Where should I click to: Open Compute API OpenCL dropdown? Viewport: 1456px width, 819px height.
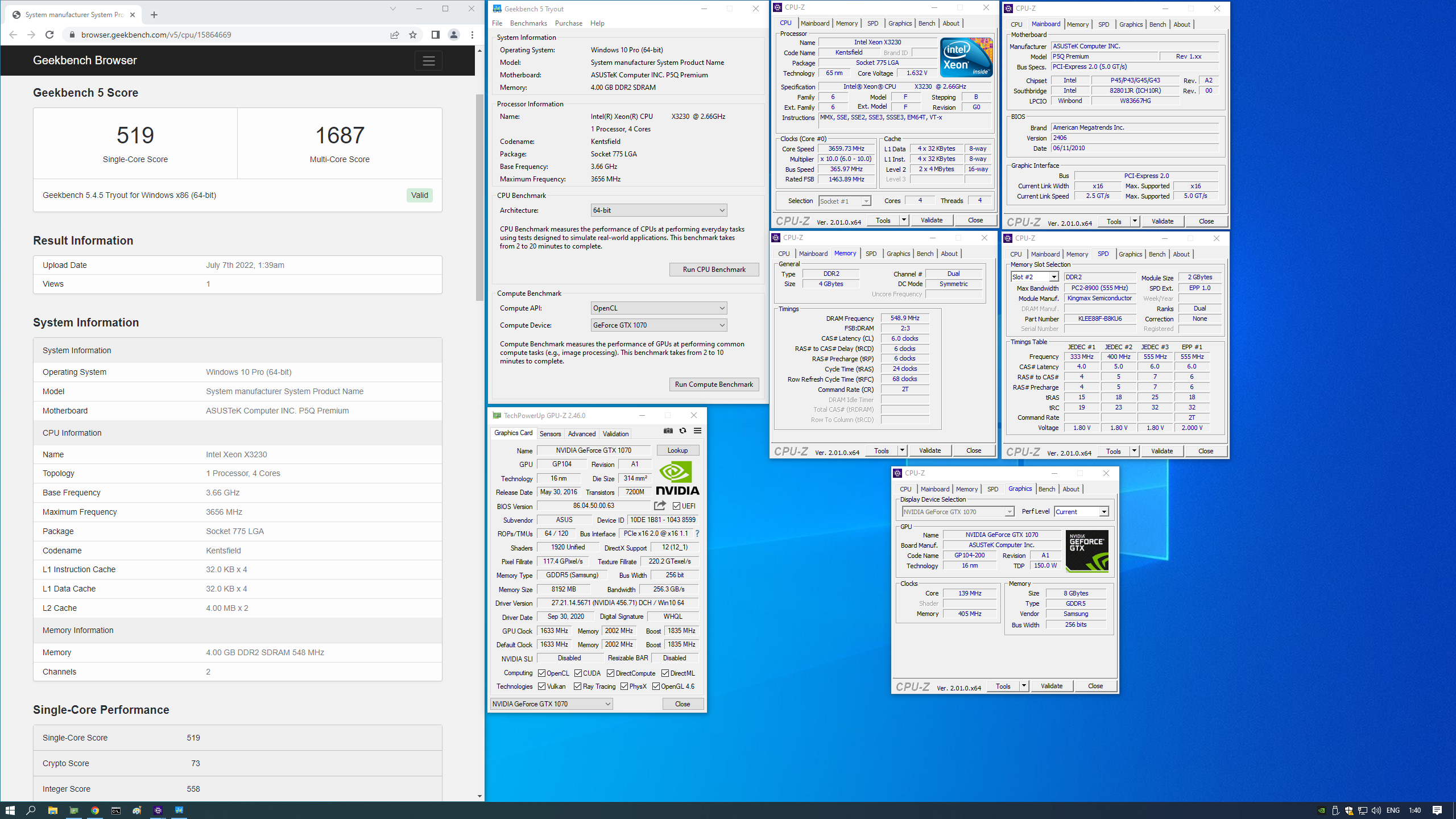(x=659, y=308)
